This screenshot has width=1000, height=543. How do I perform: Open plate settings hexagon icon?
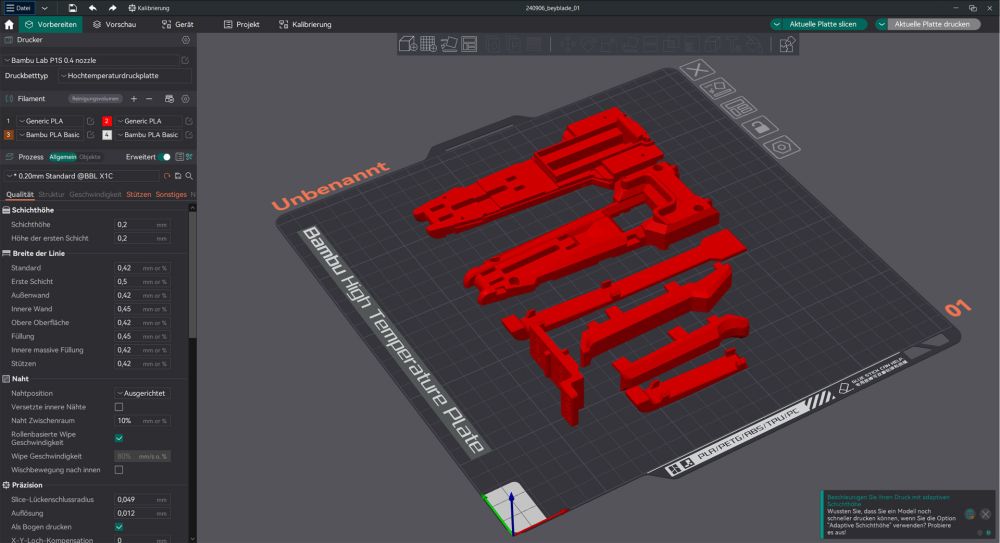coord(782,147)
